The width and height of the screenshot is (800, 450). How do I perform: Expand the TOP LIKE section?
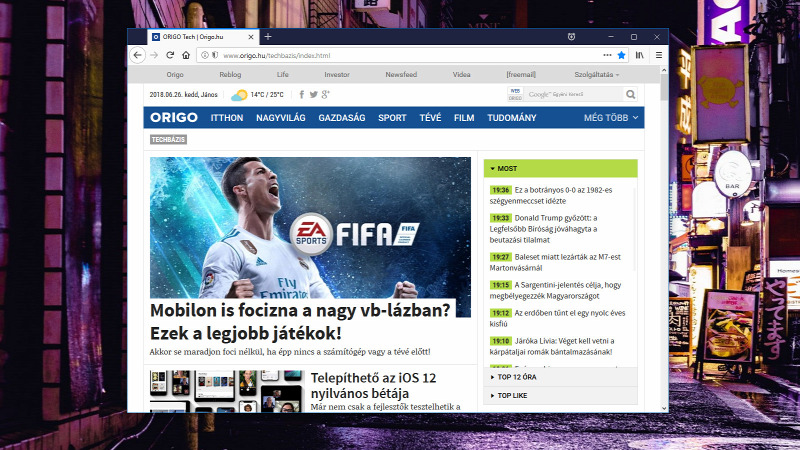click(560, 395)
